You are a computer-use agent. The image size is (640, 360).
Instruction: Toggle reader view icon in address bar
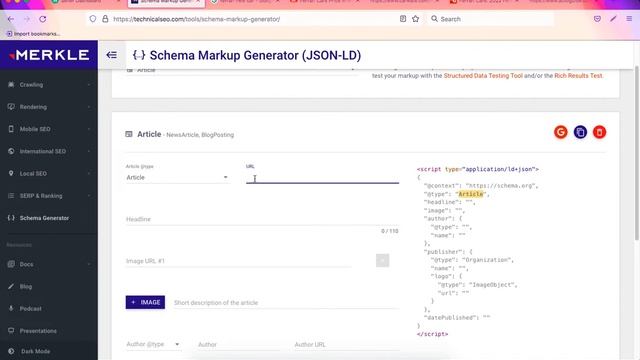pyautogui.click(x=403, y=19)
